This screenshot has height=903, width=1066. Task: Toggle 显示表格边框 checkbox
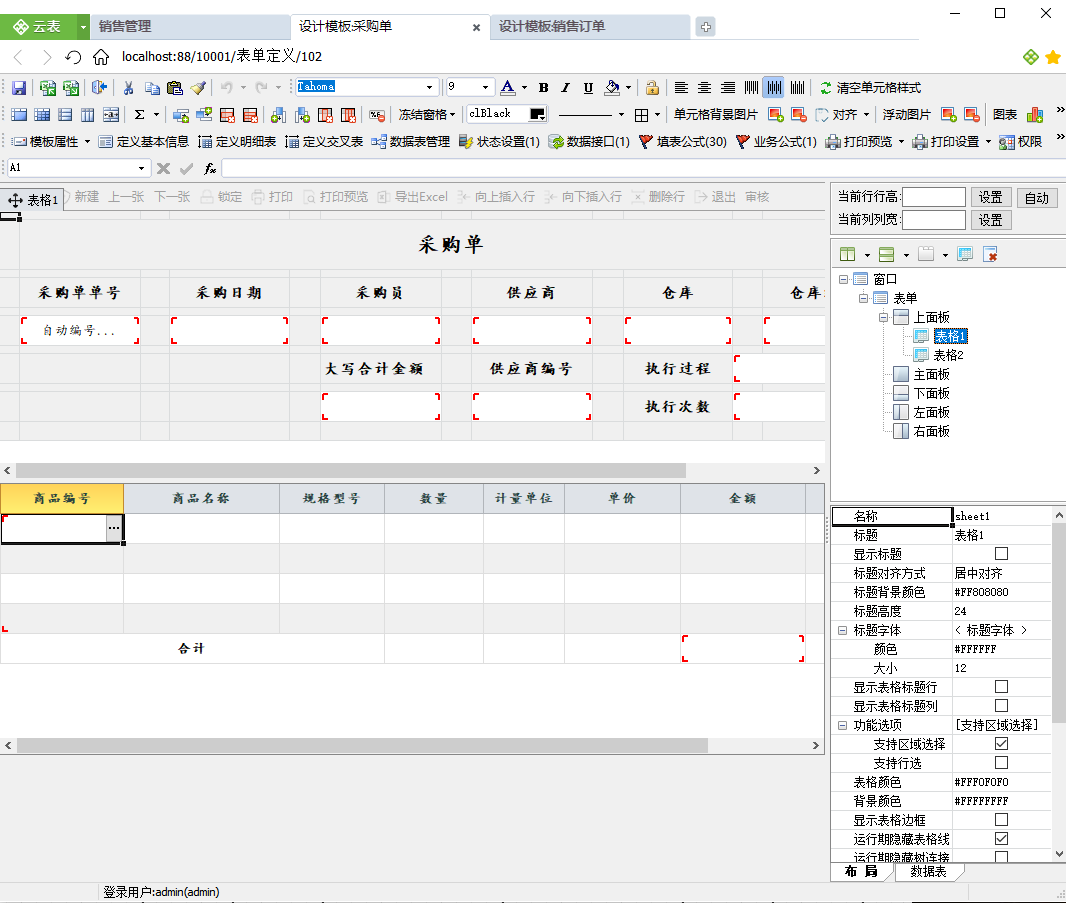[1001, 819]
